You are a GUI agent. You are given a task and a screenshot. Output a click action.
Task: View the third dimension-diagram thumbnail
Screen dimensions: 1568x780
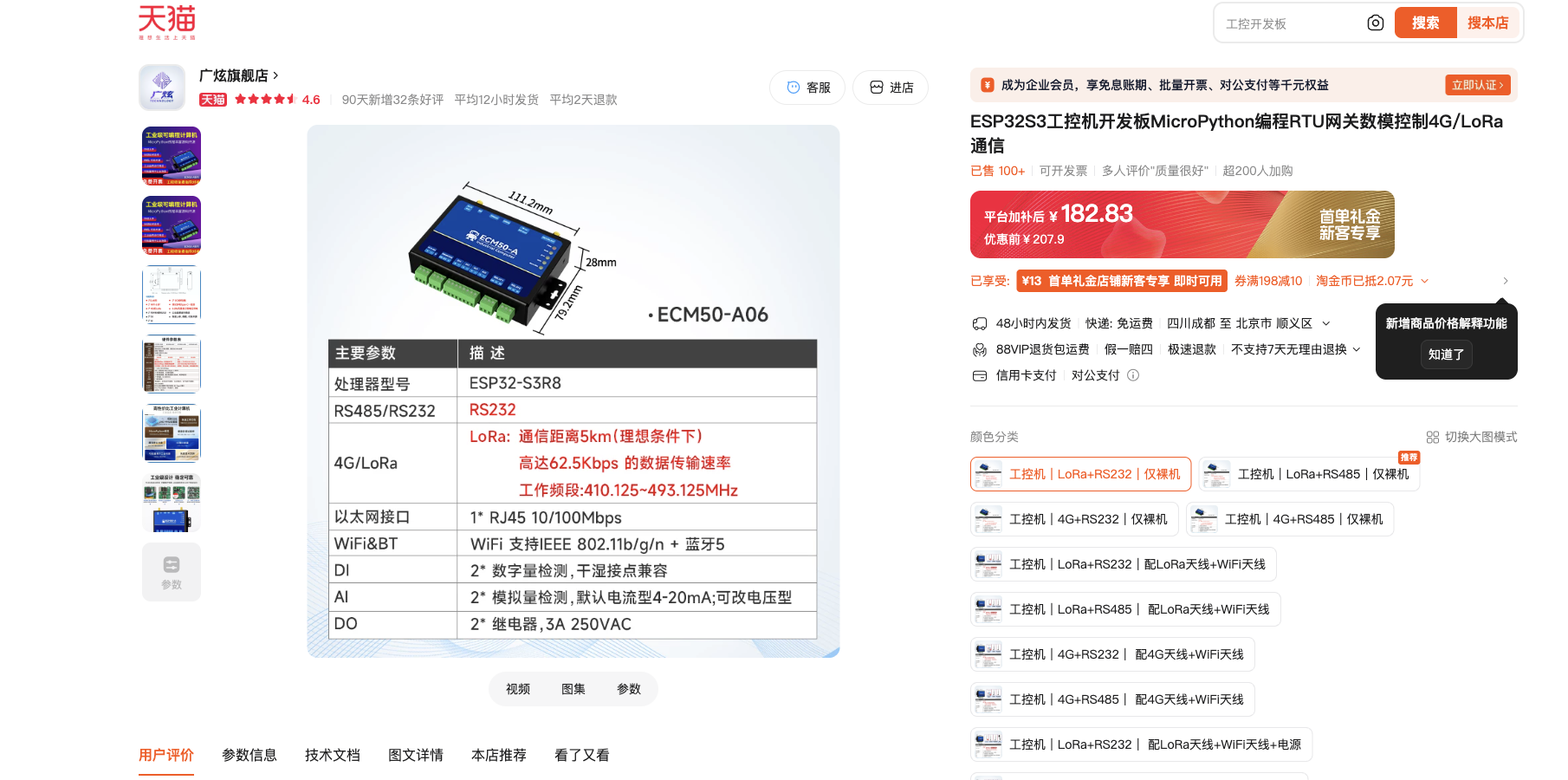point(172,295)
